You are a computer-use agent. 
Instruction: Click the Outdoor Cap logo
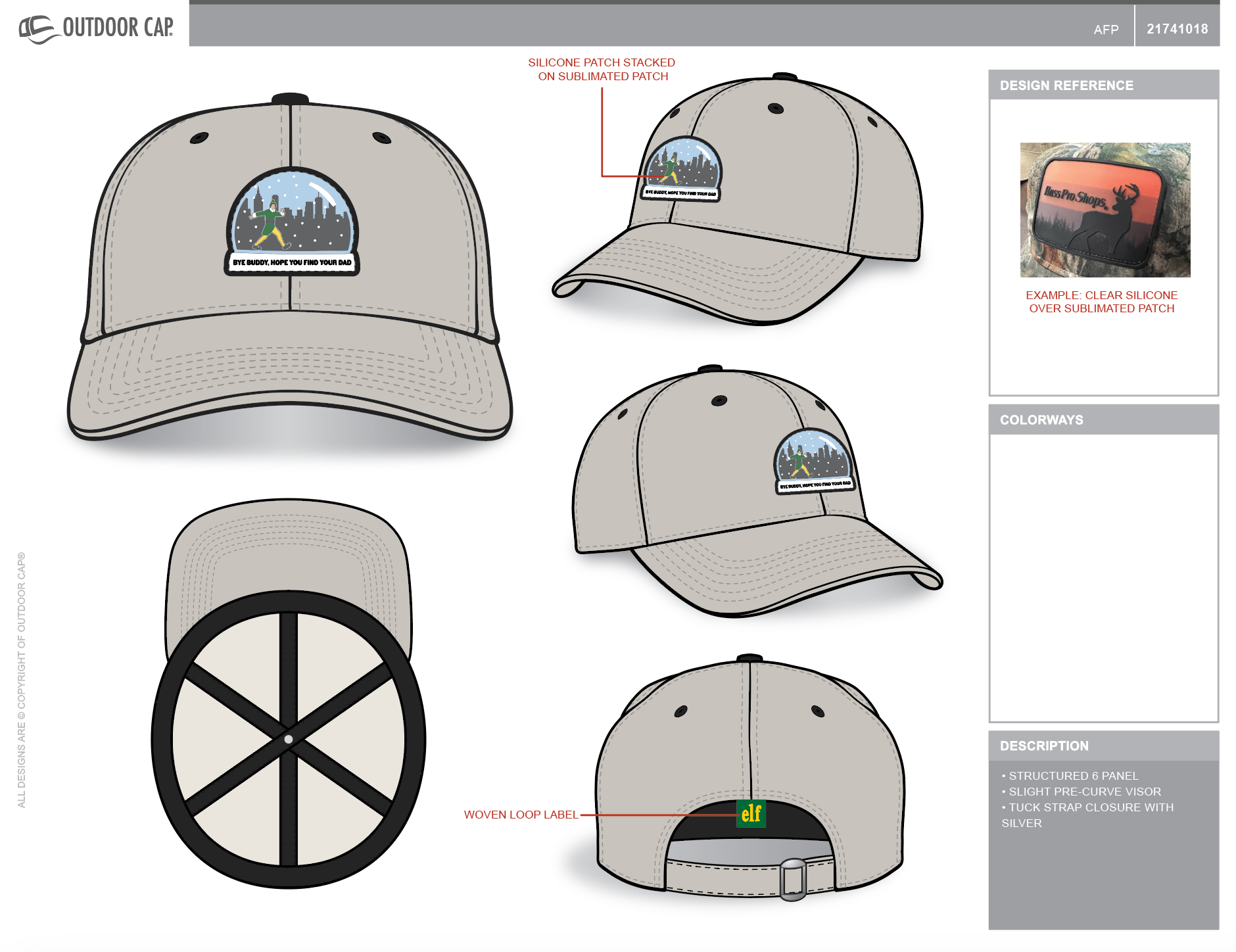click(x=96, y=28)
